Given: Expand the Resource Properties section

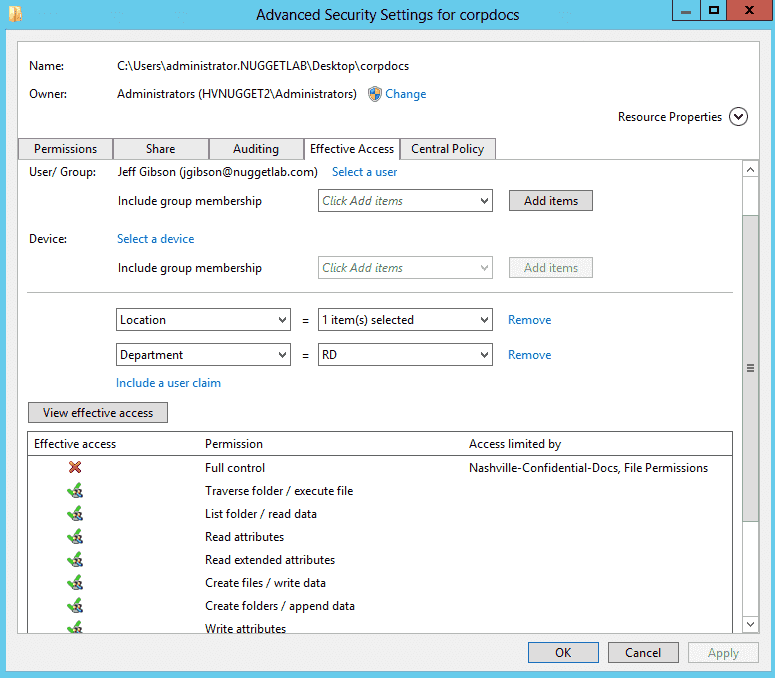Looking at the screenshot, I should pos(738,117).
